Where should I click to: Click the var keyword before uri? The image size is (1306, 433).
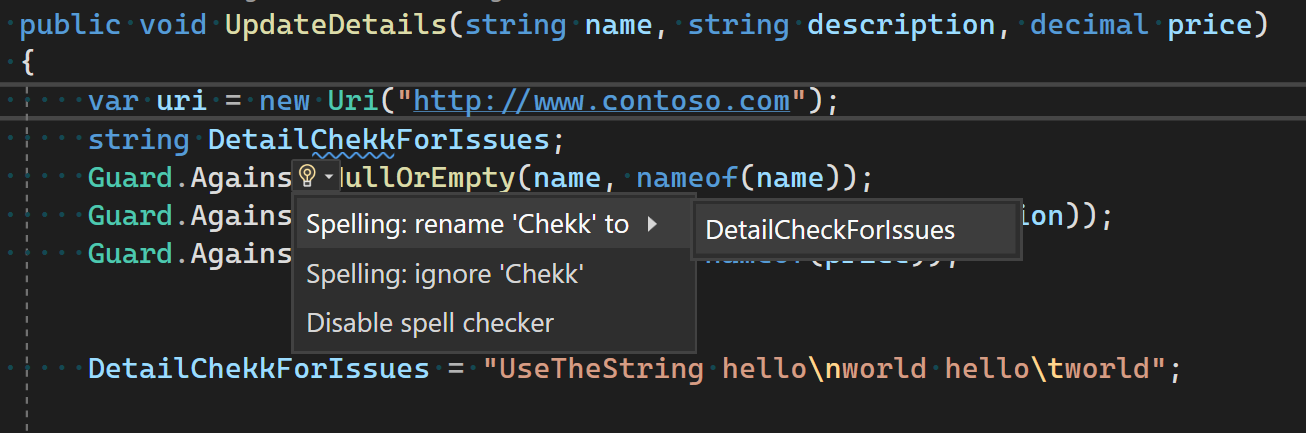[x=117, y=101]
